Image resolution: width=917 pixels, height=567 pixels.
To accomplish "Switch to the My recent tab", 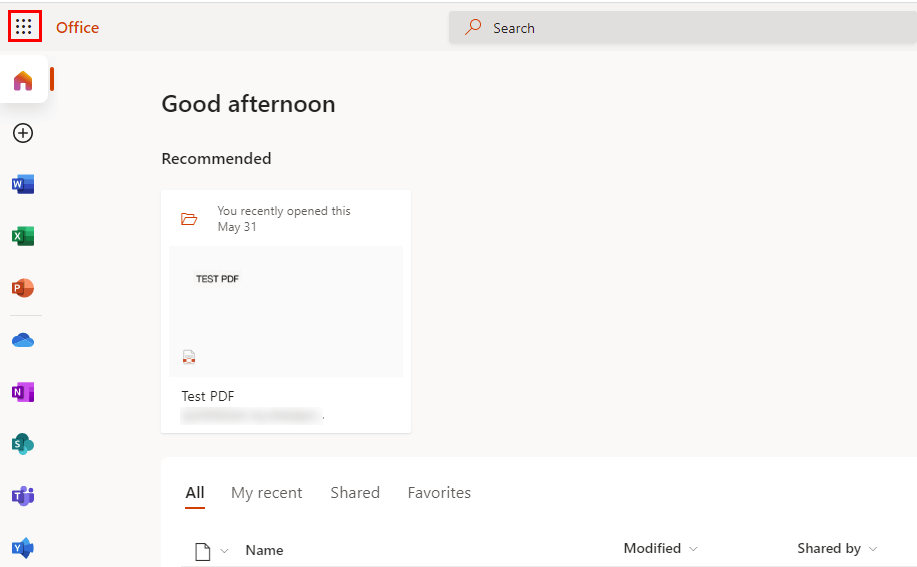I will pos(266,492).
